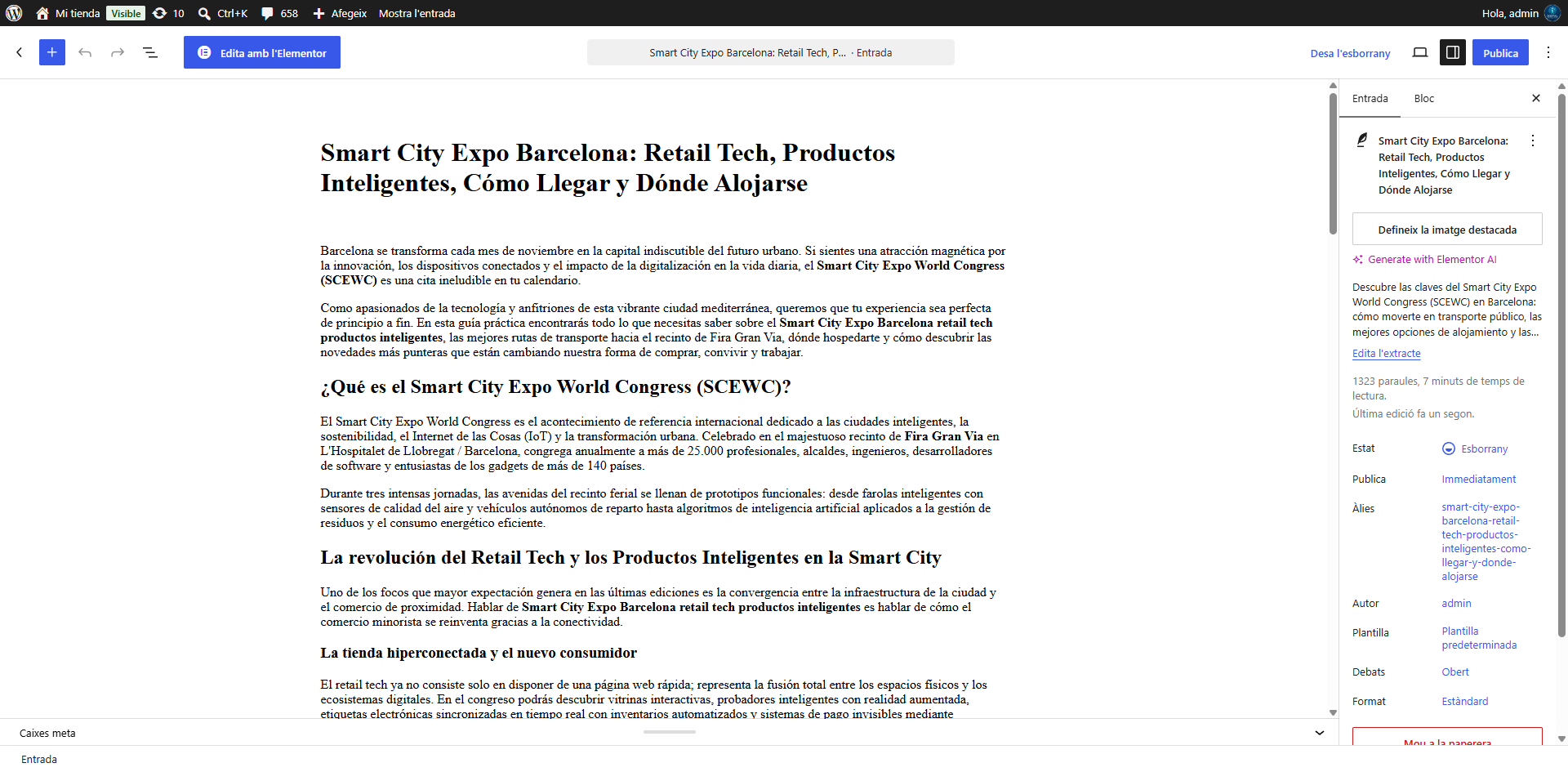The image size is (1568, 772).
Task: Change publish date Immediatament
Action: (x=1479, y=479)
